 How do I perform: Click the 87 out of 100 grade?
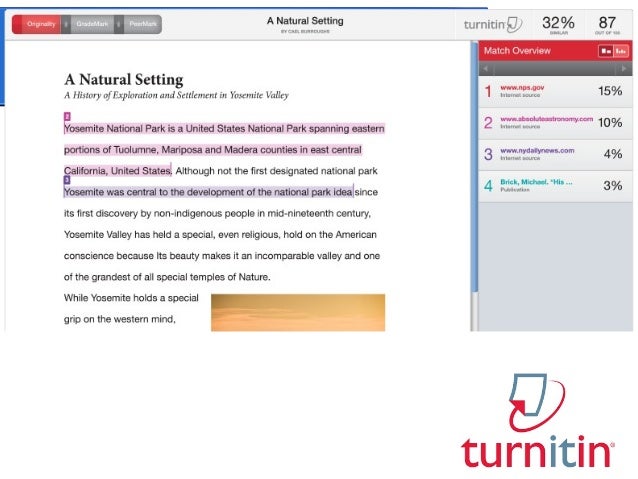point(607,24)
